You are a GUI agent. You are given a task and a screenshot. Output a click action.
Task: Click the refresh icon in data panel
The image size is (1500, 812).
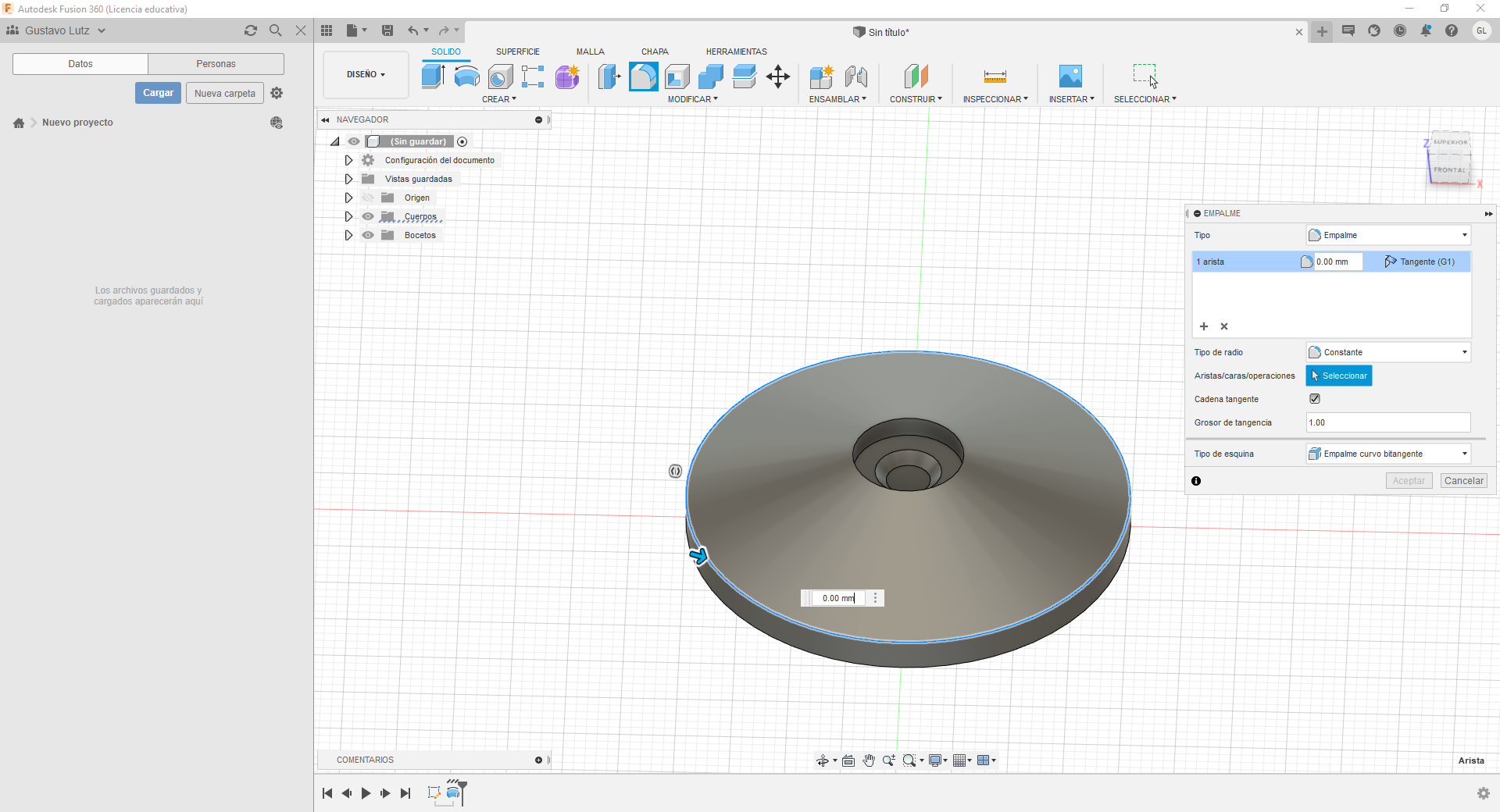[250, 30]
